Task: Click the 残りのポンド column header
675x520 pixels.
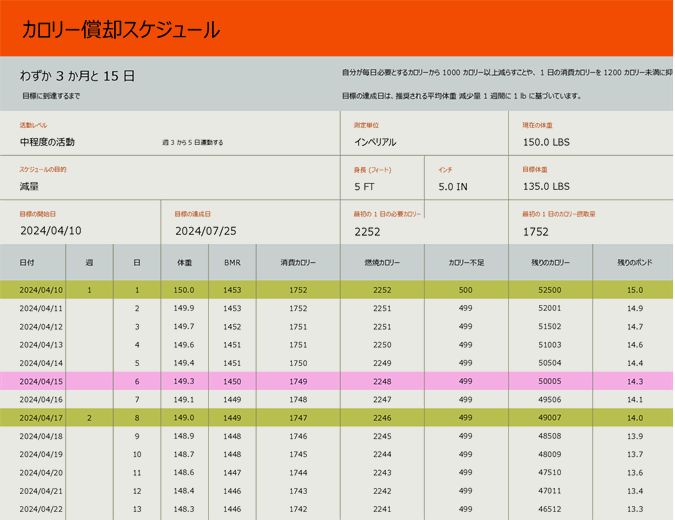Action: [634, 262]
